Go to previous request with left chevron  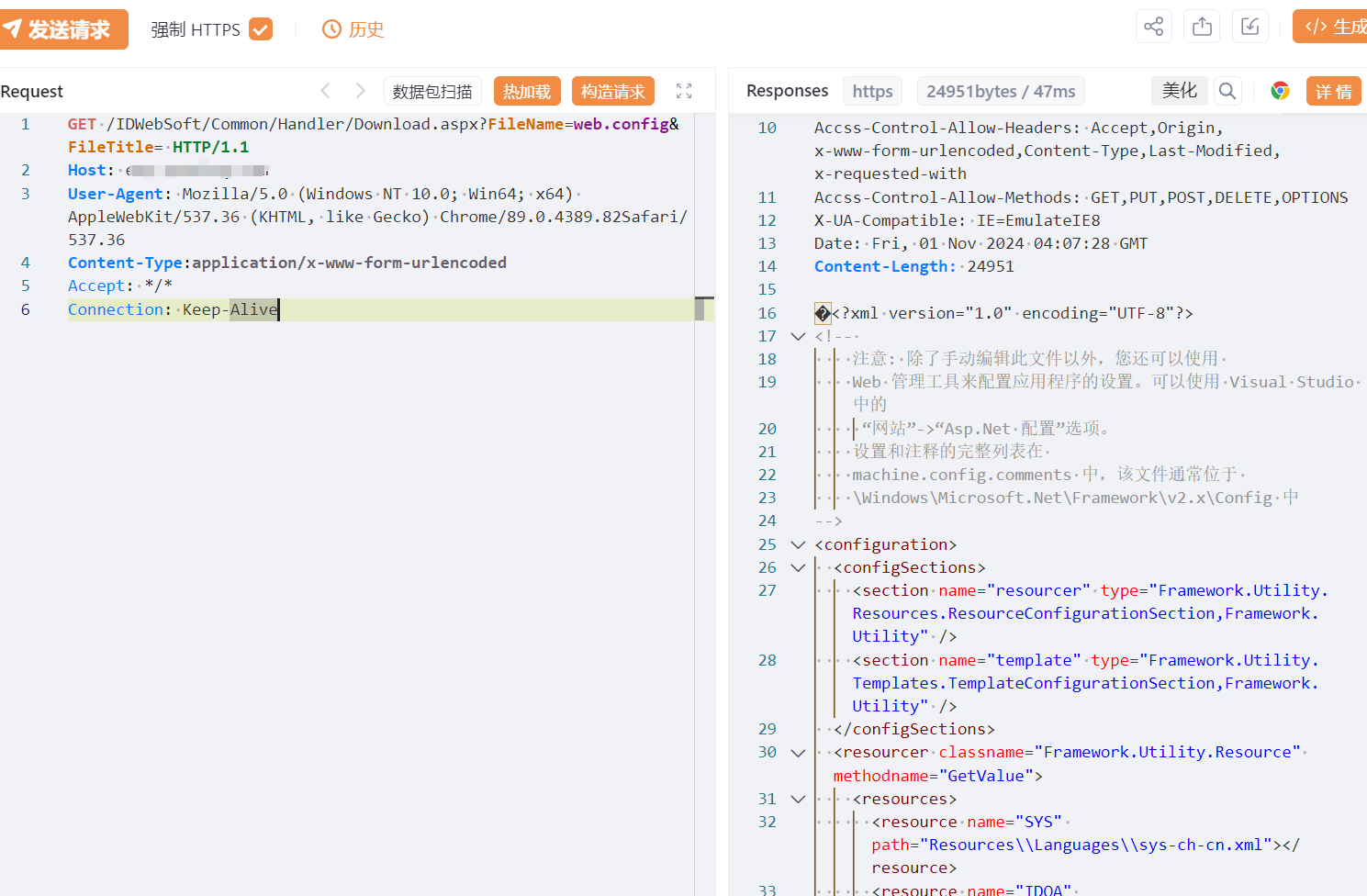pyautogui.click(x=325, y=90)
